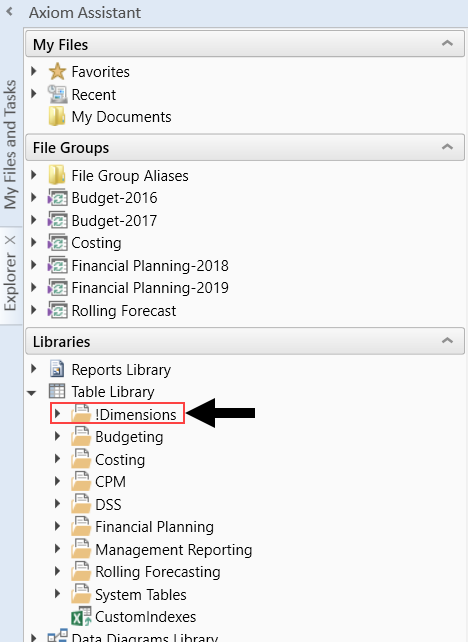Expand the !Dimensions folder

click(57, 414)
